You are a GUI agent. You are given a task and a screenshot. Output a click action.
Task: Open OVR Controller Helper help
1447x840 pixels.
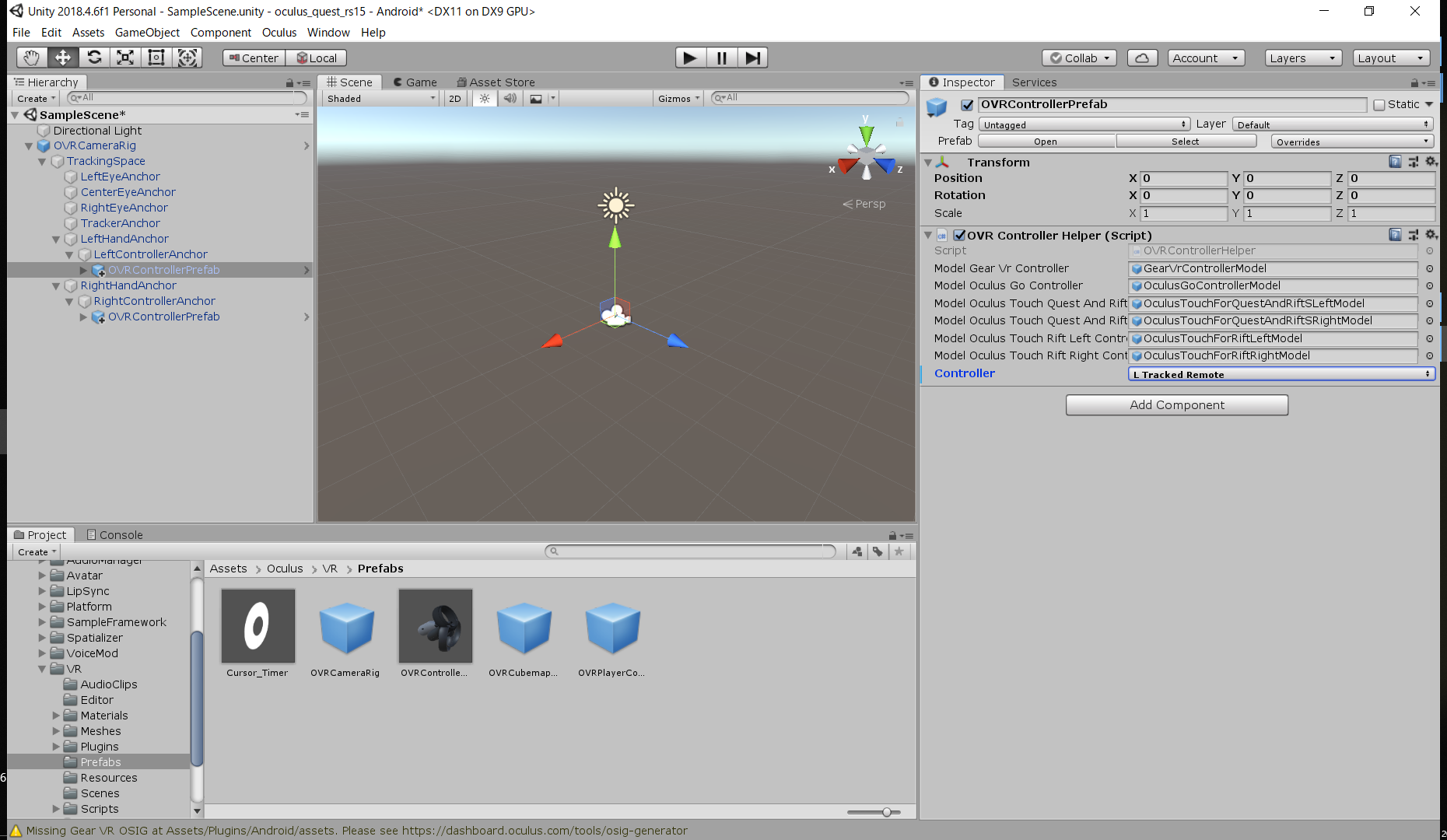coord(1395,235)
